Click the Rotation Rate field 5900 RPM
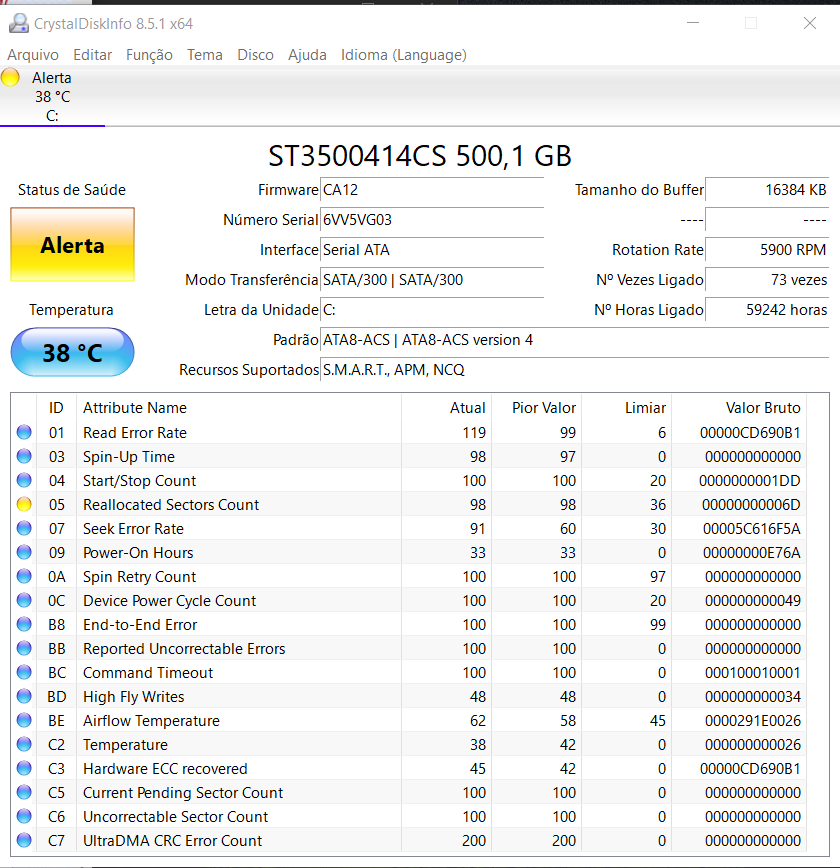 [767, 250]
